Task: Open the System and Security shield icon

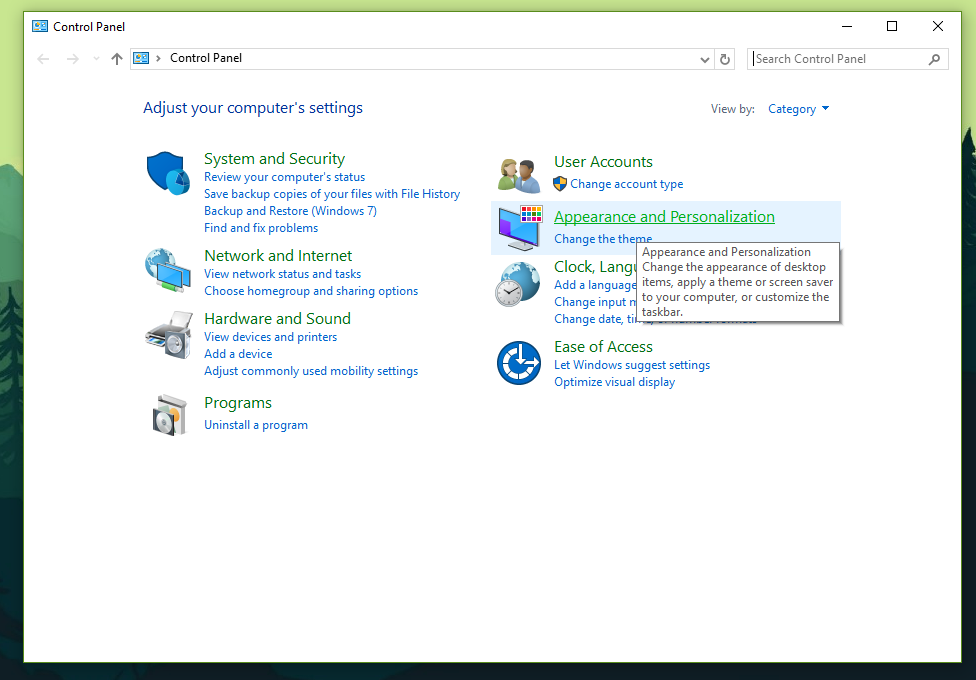Action: point(168,173)
